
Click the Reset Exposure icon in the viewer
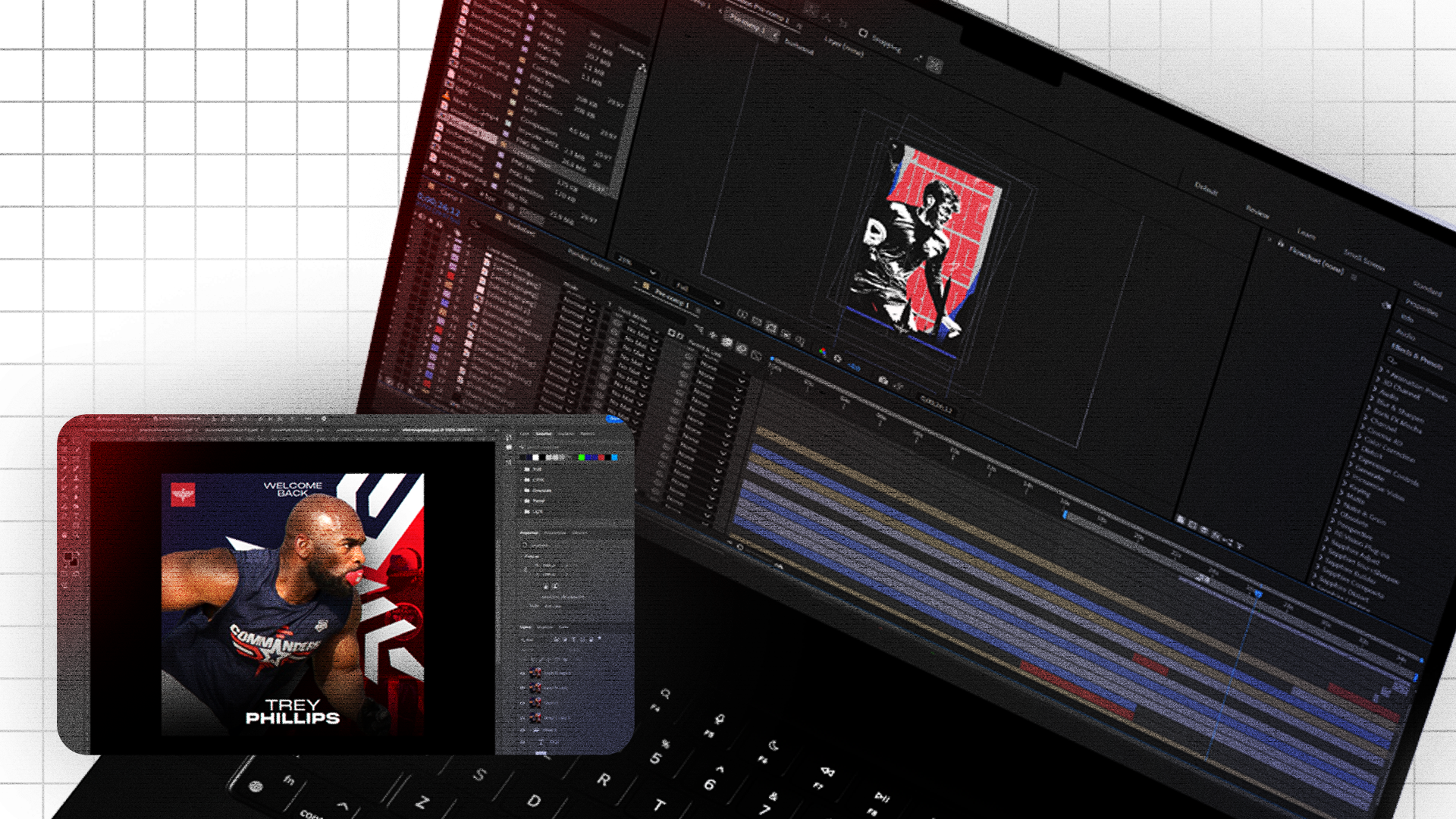pos(837,359)
